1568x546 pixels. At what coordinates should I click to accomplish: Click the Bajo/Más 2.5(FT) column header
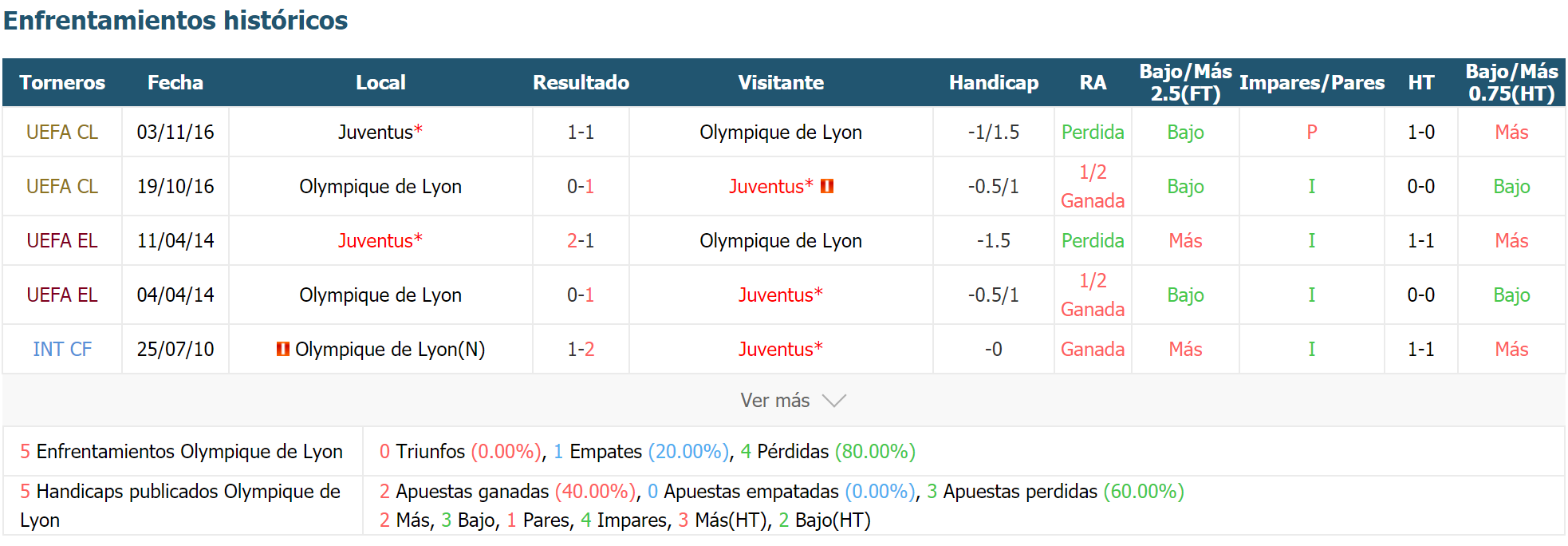tap(1186, 82)
